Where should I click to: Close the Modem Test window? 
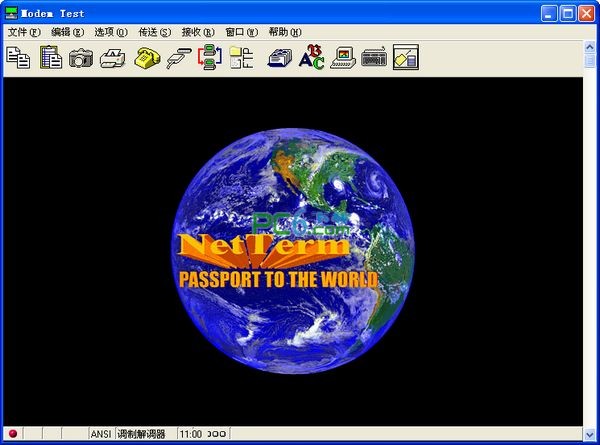click(x=586, y=13)
